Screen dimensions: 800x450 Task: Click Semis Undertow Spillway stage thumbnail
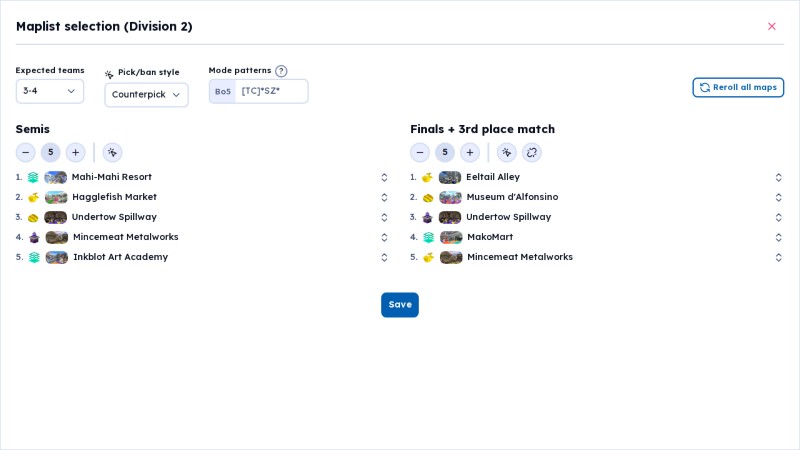56,217
